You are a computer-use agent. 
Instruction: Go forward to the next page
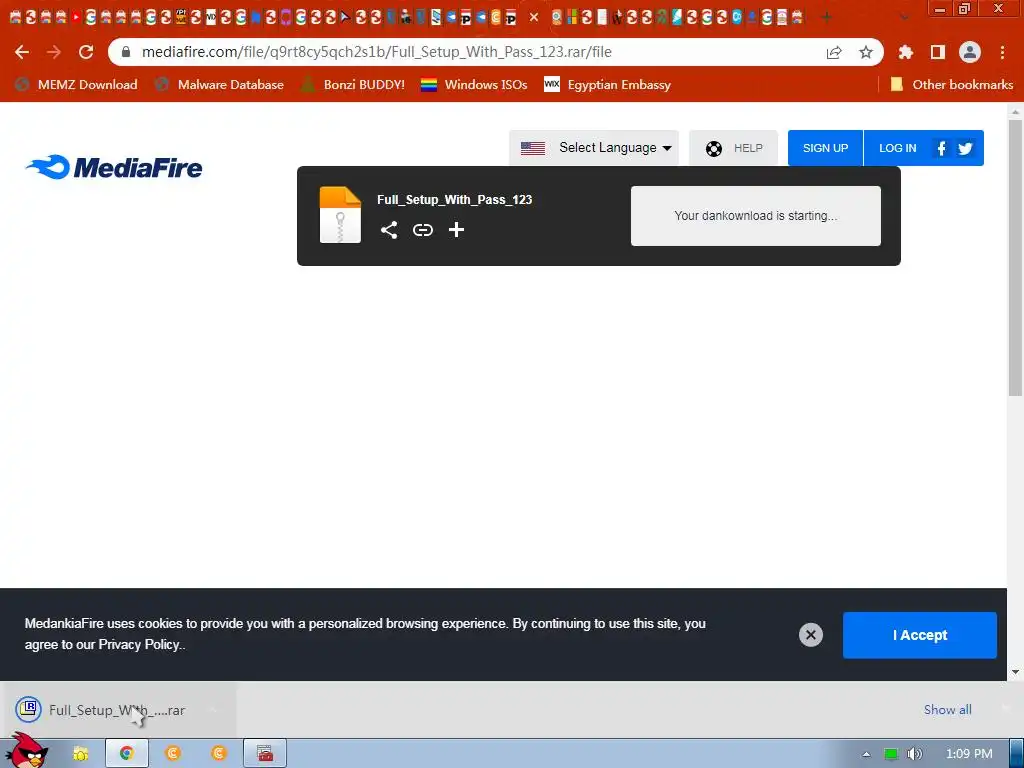click(54, 52)
